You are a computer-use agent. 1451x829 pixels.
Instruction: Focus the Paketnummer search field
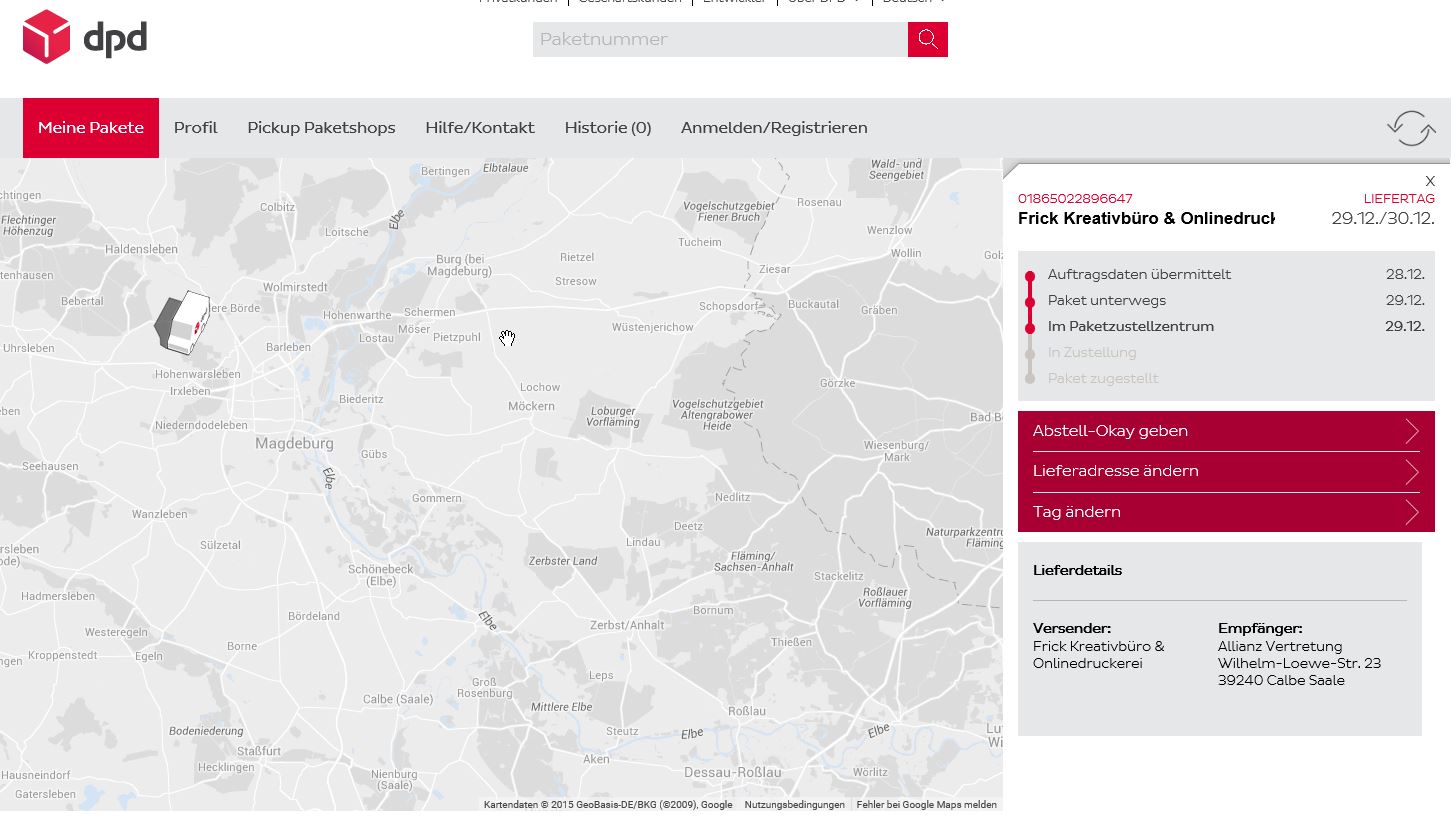pyautogui.click(x=720, y=39)
